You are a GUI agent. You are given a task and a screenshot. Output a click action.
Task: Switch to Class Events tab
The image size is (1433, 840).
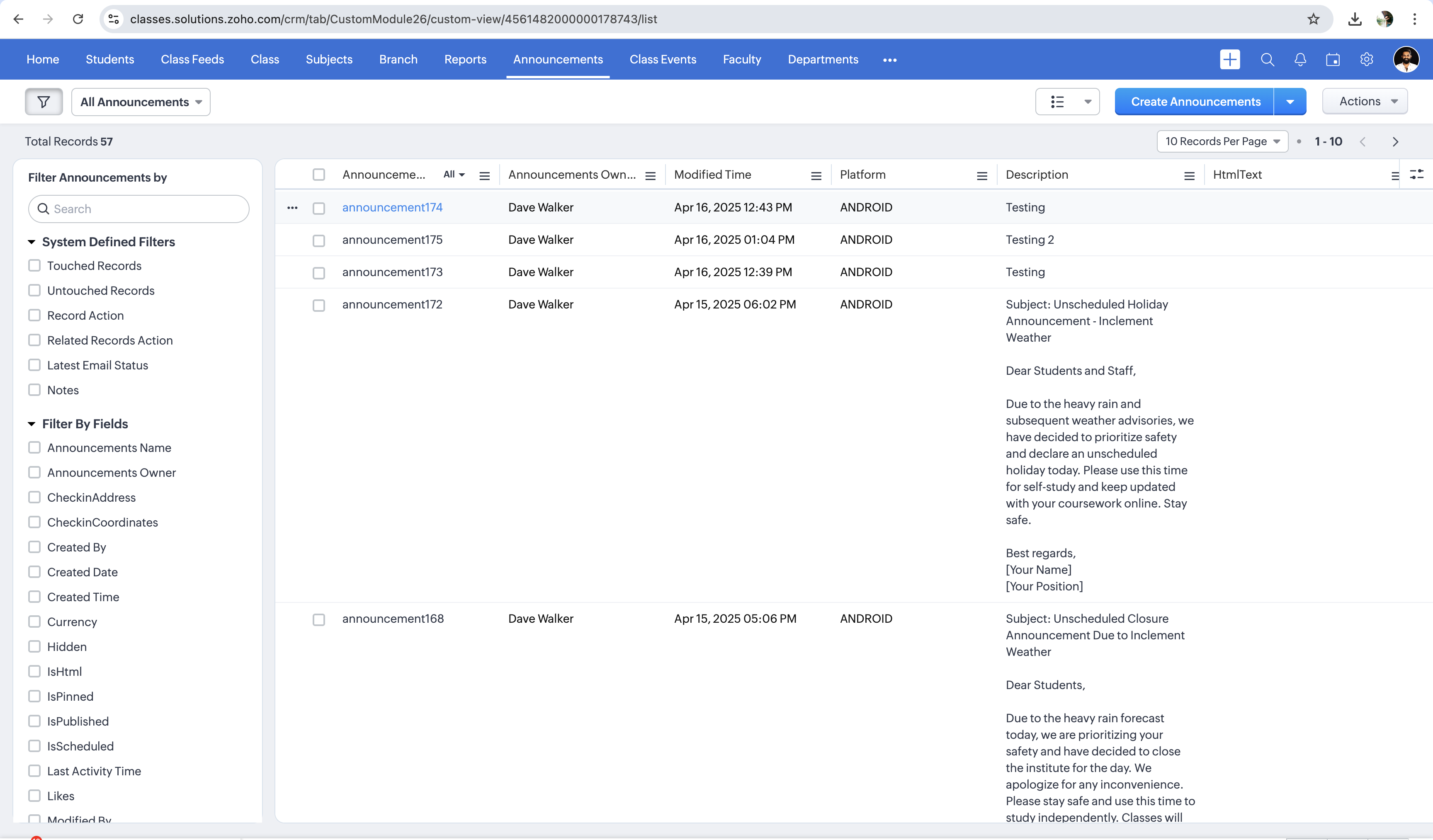click(x=663, y=59)
